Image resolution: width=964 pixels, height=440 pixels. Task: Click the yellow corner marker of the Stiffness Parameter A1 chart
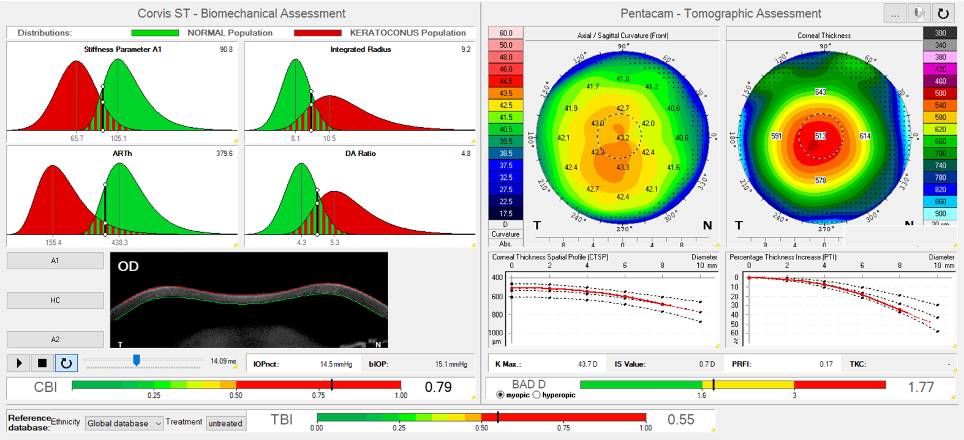(x=236, y=141)
